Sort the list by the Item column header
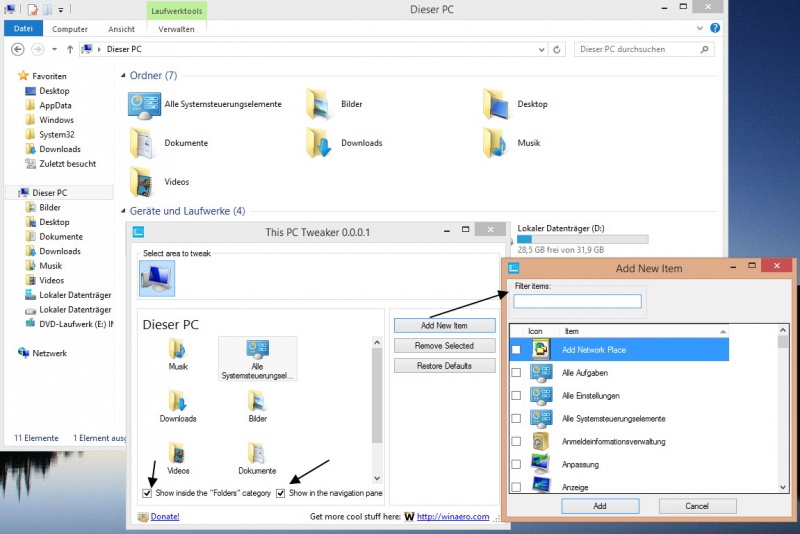The width and height of the screenshot is (800, 534). click(x=644, y=331)
